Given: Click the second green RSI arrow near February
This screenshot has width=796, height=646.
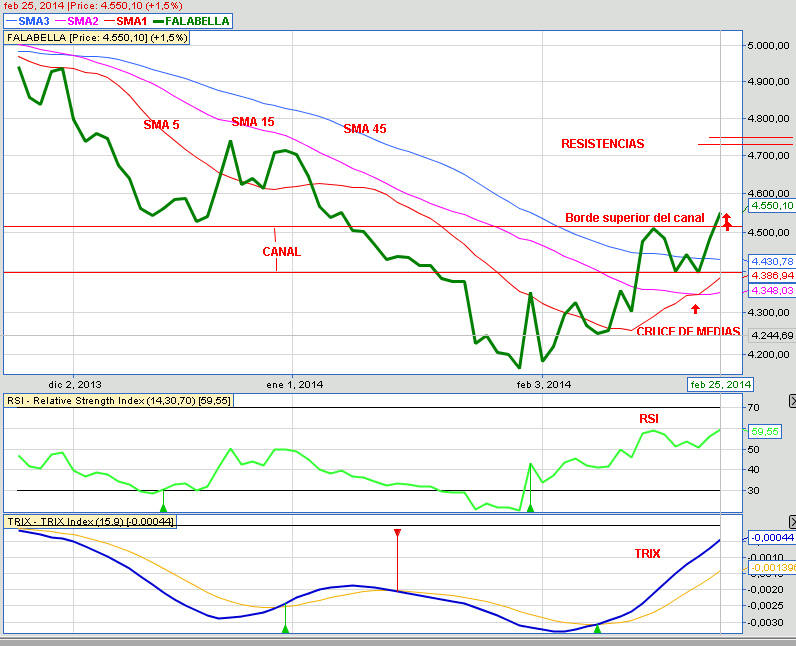Looking at the screenshot, I should (x=530, y=508).
